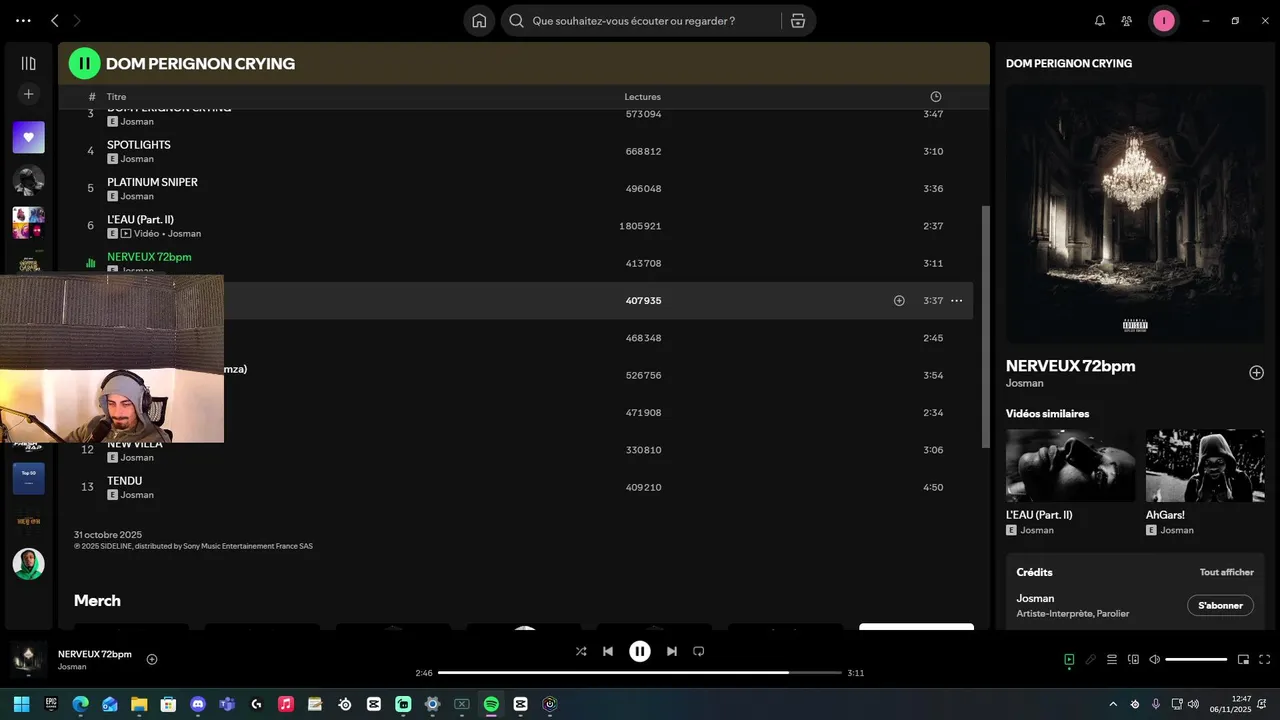Open the user profile avatar

click(1163, 20)
